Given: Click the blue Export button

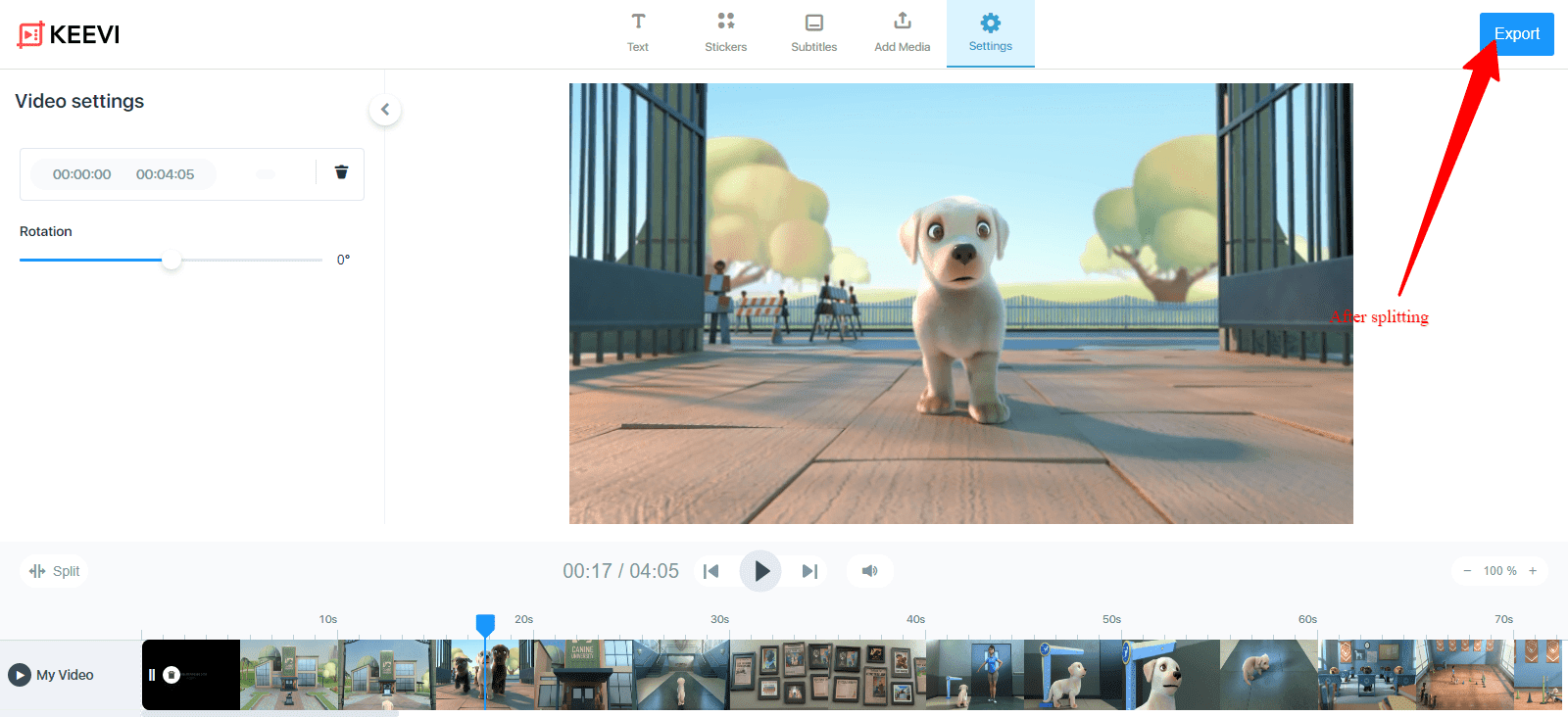Looking at the screenshot, I should [x=1517, y=34].
